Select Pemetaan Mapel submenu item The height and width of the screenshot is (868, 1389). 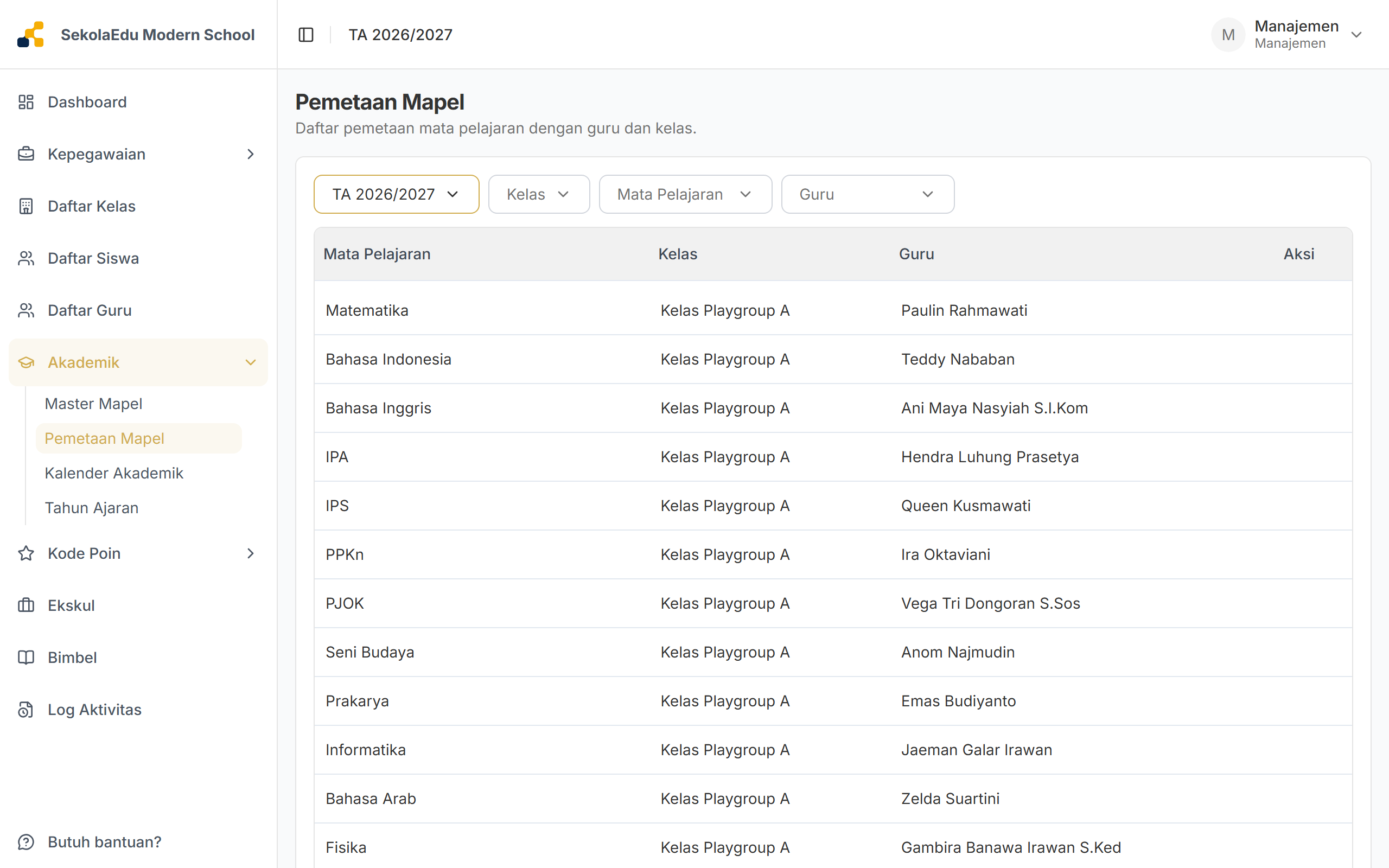click(138, 438)
